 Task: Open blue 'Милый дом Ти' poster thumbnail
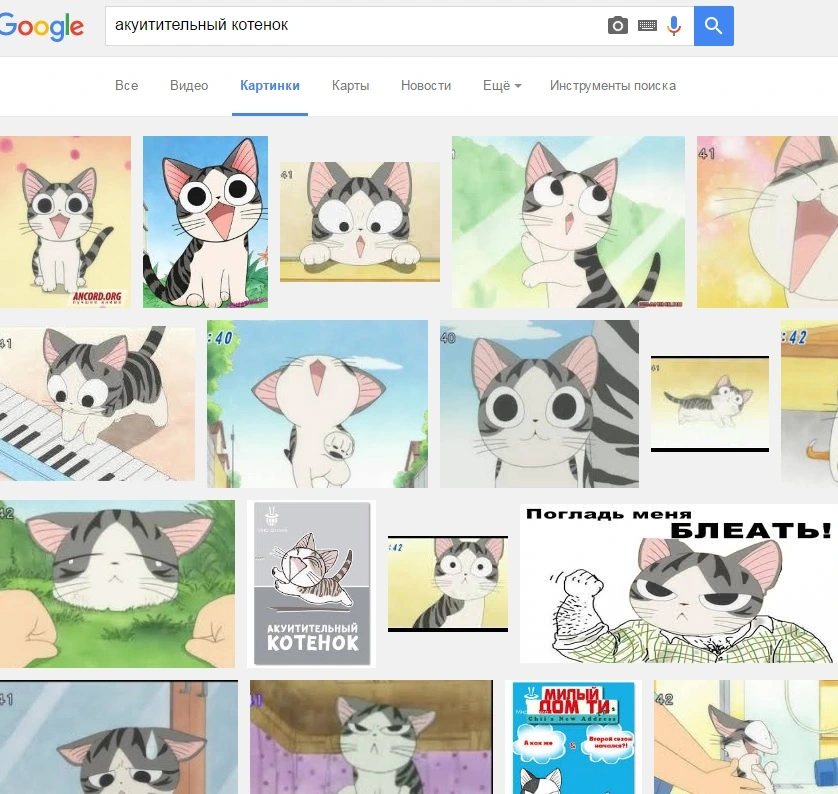[573, 737]
